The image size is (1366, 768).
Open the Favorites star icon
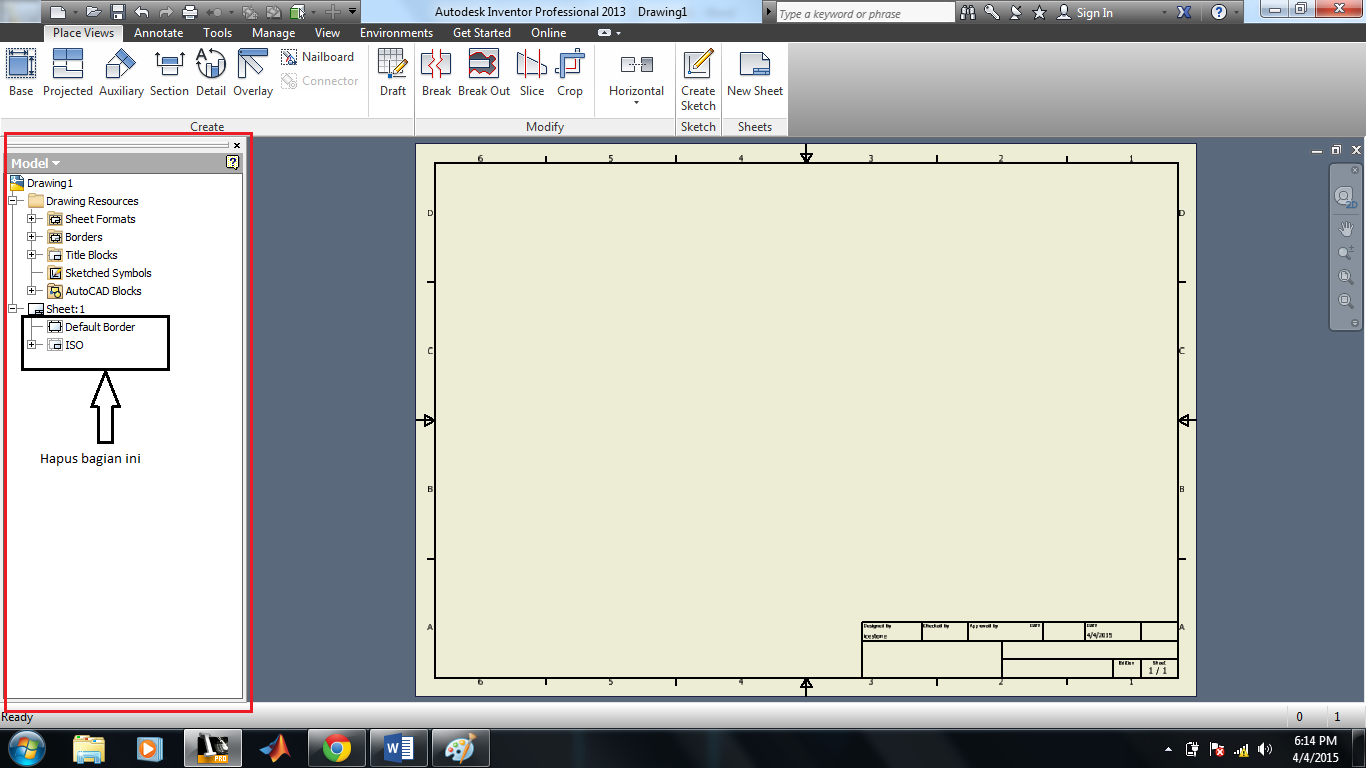(1040, 12)
